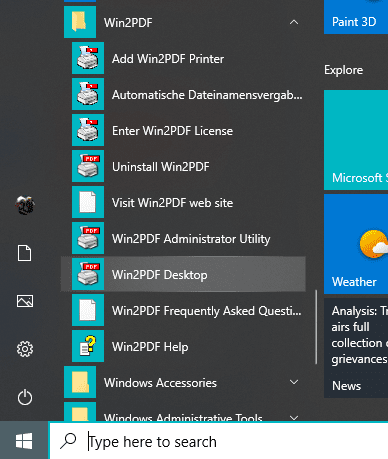
Task: Click the Windows Accessories folder icon
Action: [80, 382]
